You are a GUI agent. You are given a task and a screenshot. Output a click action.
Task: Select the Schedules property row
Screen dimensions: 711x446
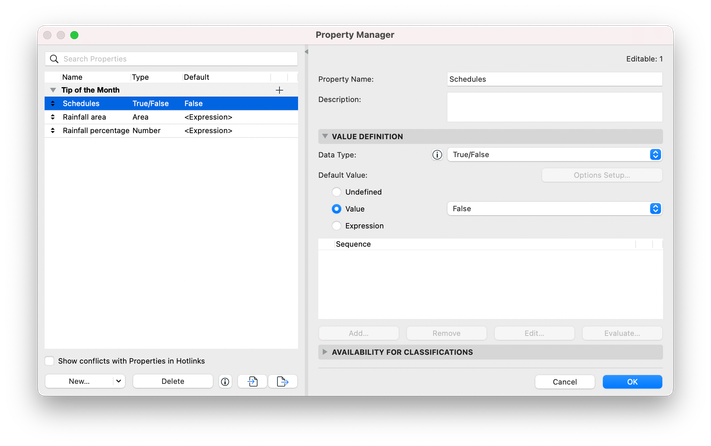(x=171, y=103)
